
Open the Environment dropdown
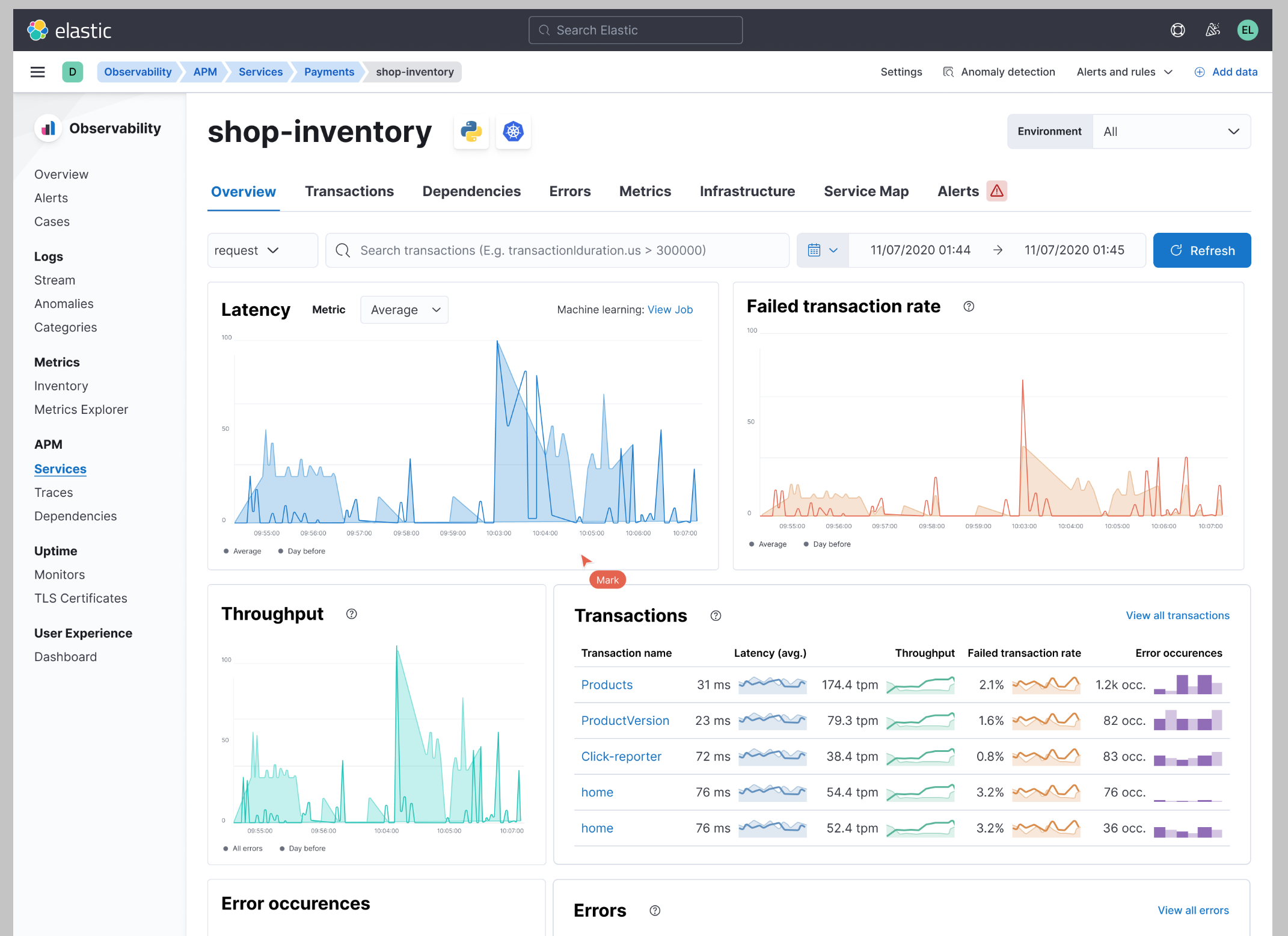tap(1171, 131)
